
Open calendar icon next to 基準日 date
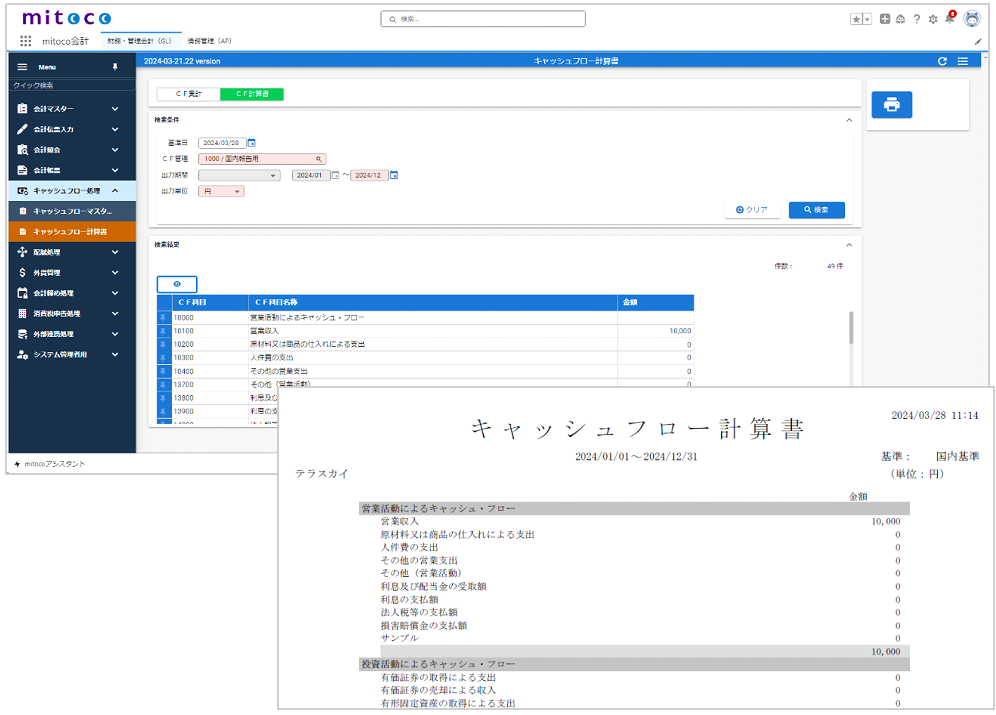pos(252,143)
